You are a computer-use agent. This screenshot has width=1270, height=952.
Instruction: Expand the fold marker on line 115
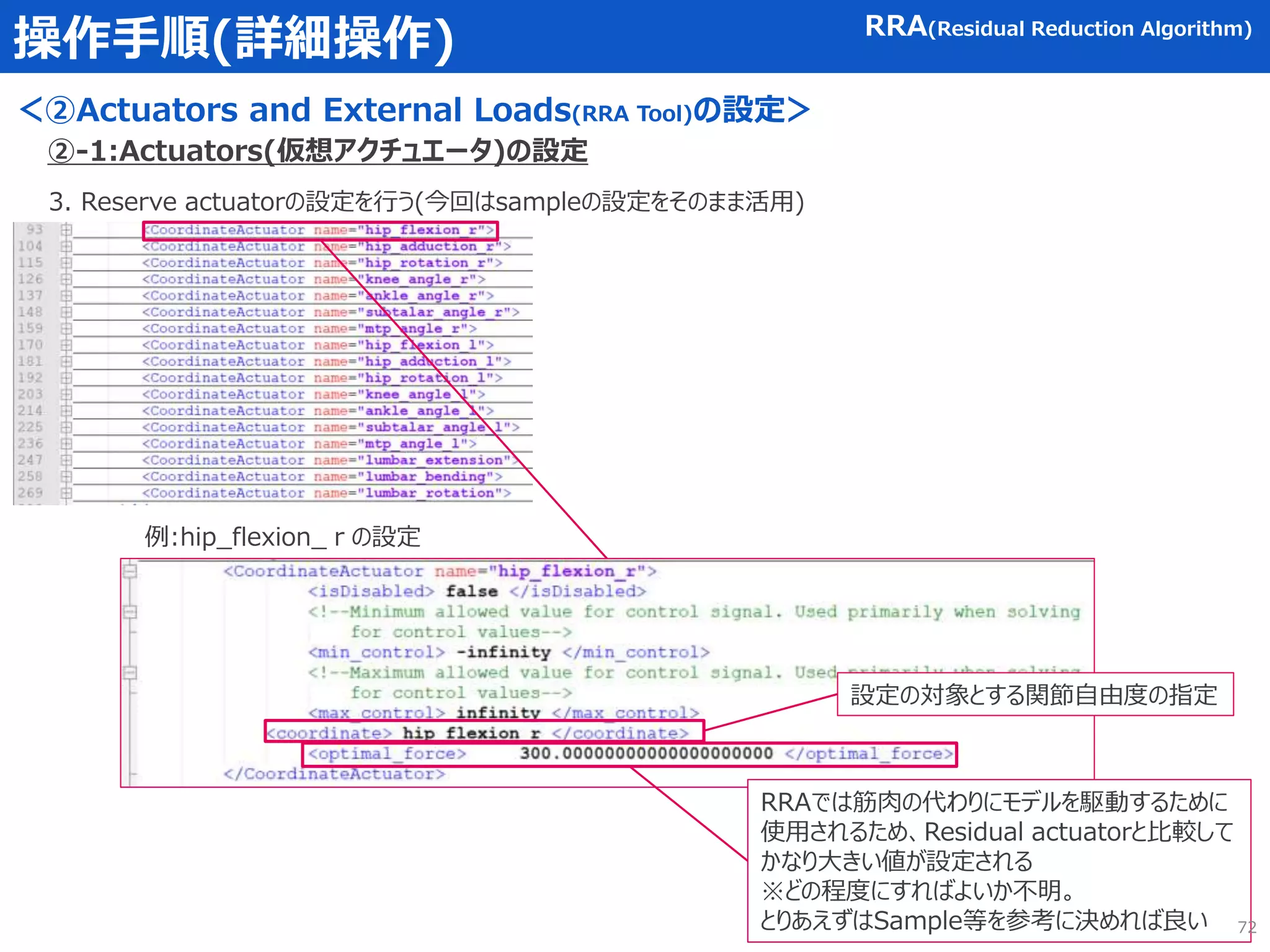click(66, 263)
